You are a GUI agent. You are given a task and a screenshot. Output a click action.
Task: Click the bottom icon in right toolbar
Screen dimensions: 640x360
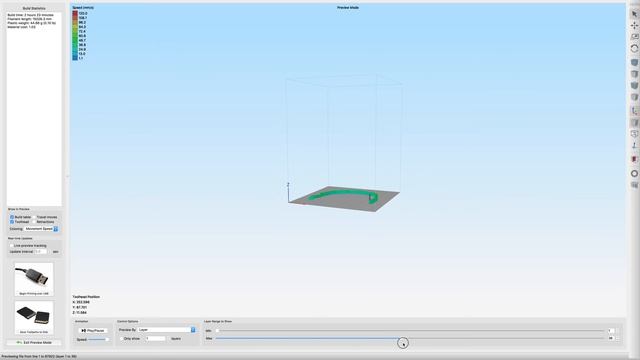click(634, 185)
